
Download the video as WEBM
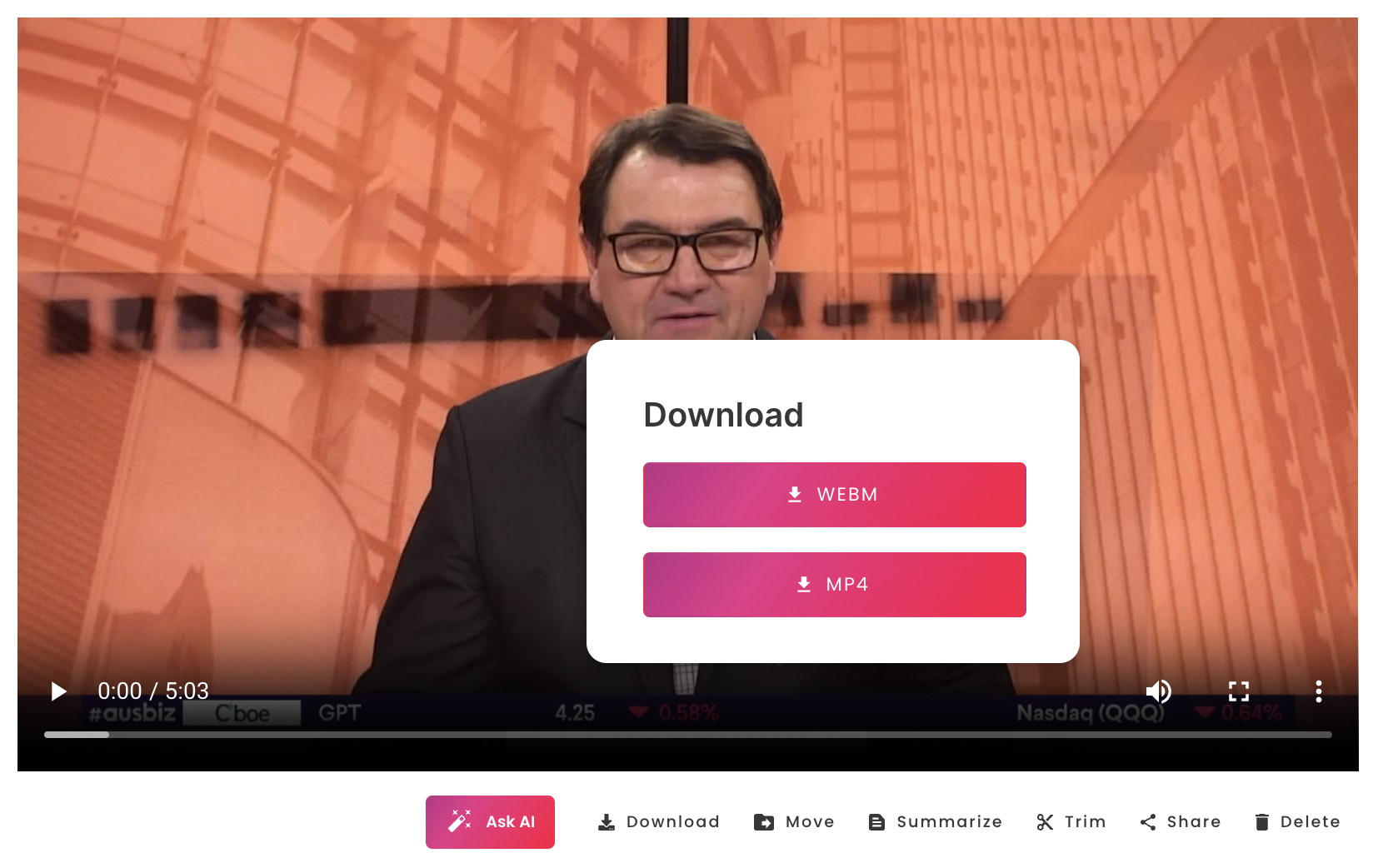(834, 495)
